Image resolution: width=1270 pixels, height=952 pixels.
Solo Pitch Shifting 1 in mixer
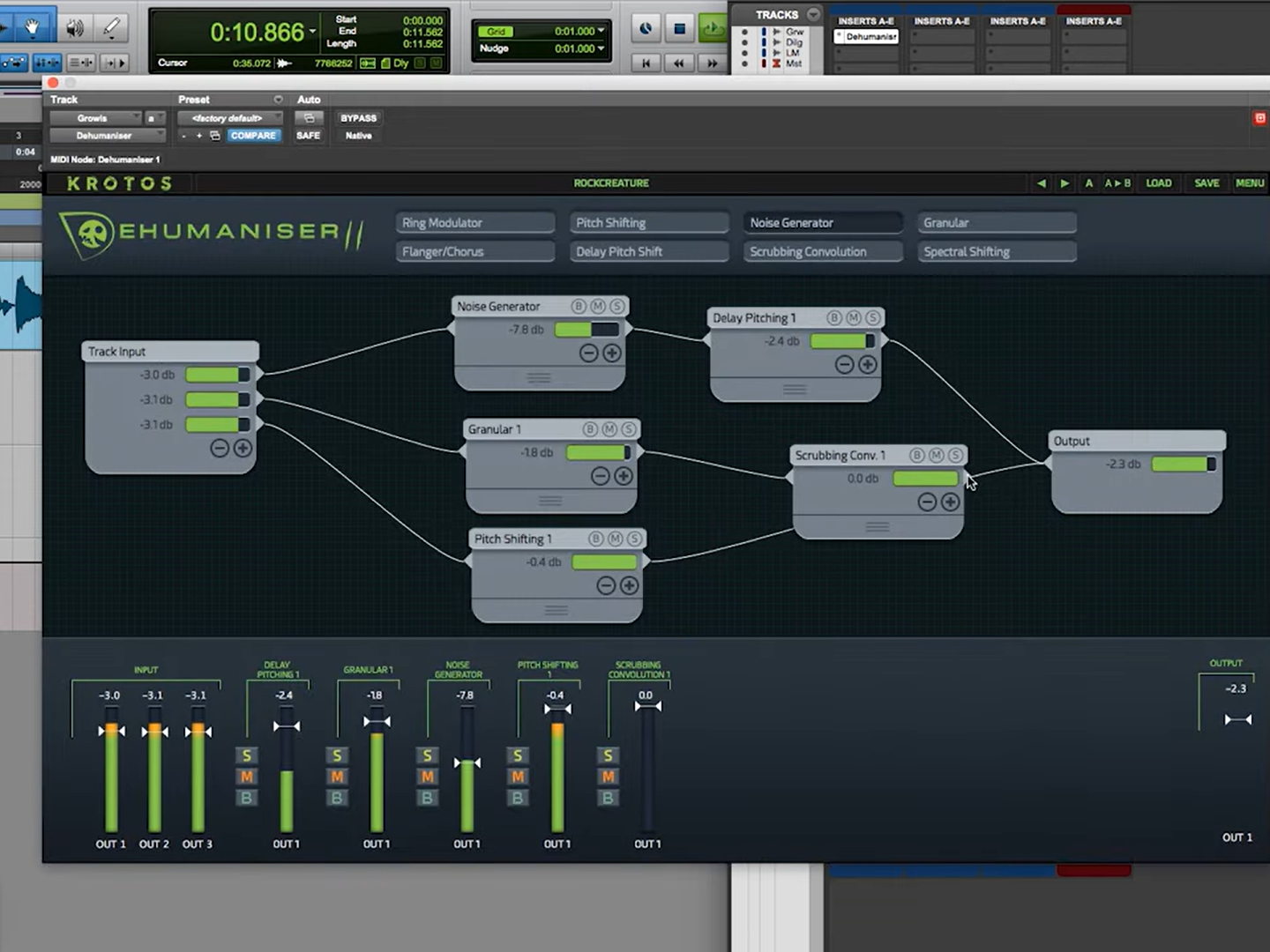point(518,755)
